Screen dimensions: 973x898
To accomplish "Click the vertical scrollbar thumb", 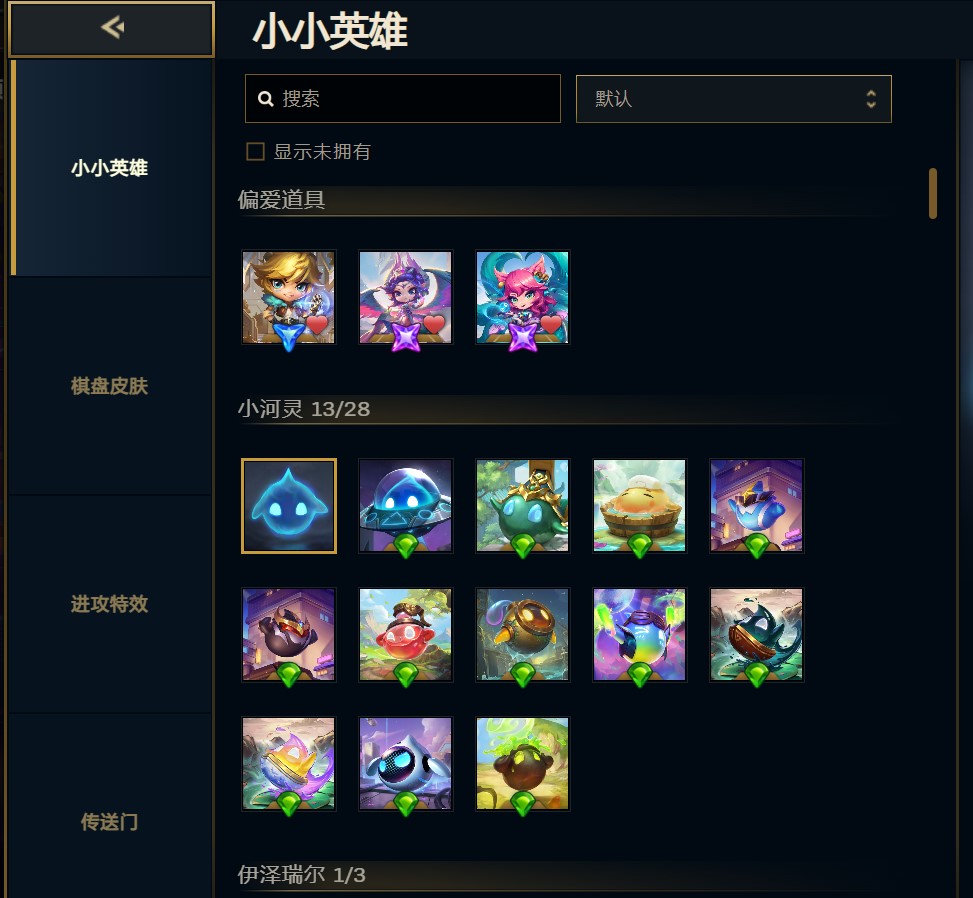I will click(933, 193).
